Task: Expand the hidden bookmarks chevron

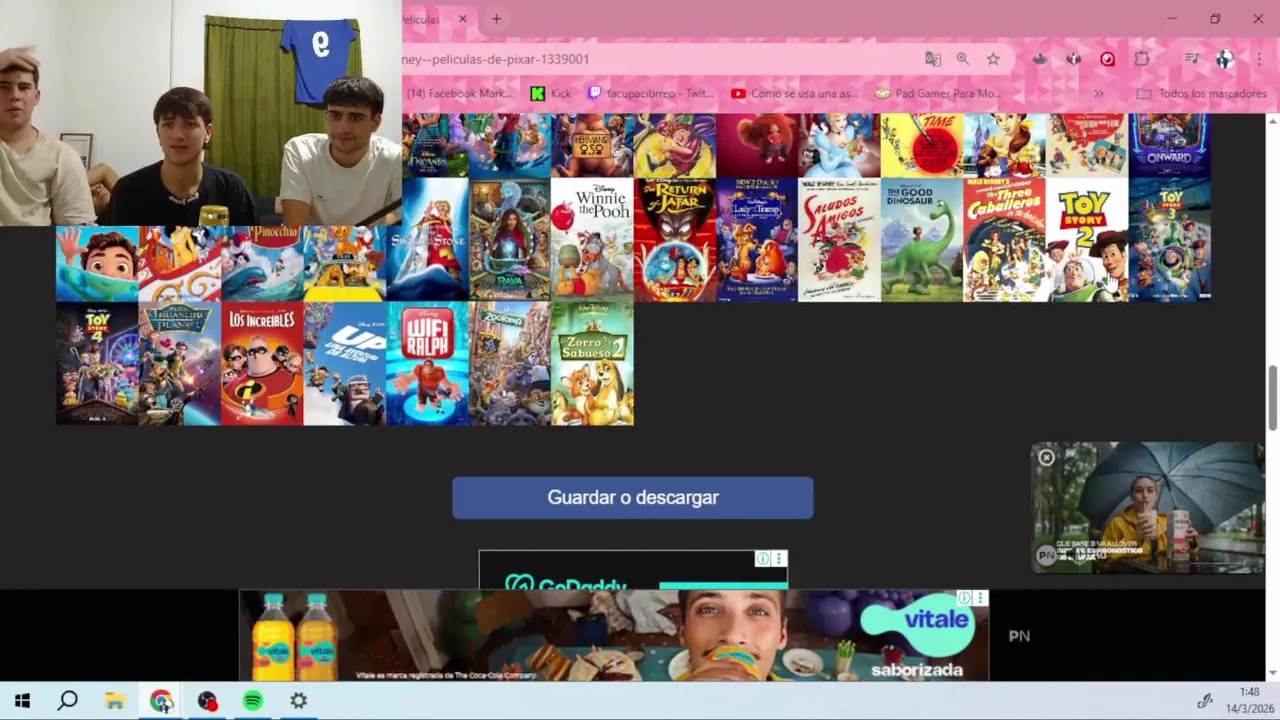Action: [x=1099, y=93]
